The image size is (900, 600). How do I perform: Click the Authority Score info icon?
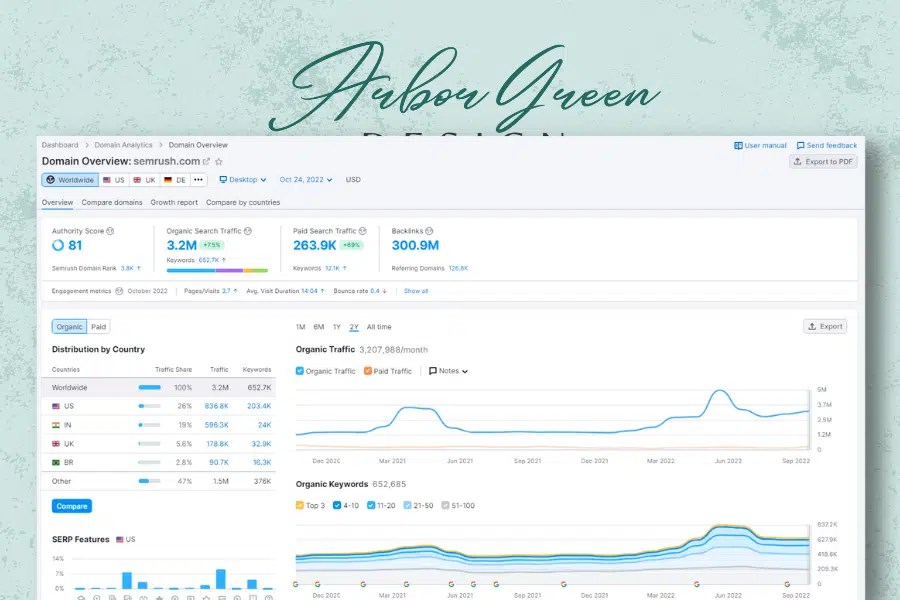pos(110,231)
